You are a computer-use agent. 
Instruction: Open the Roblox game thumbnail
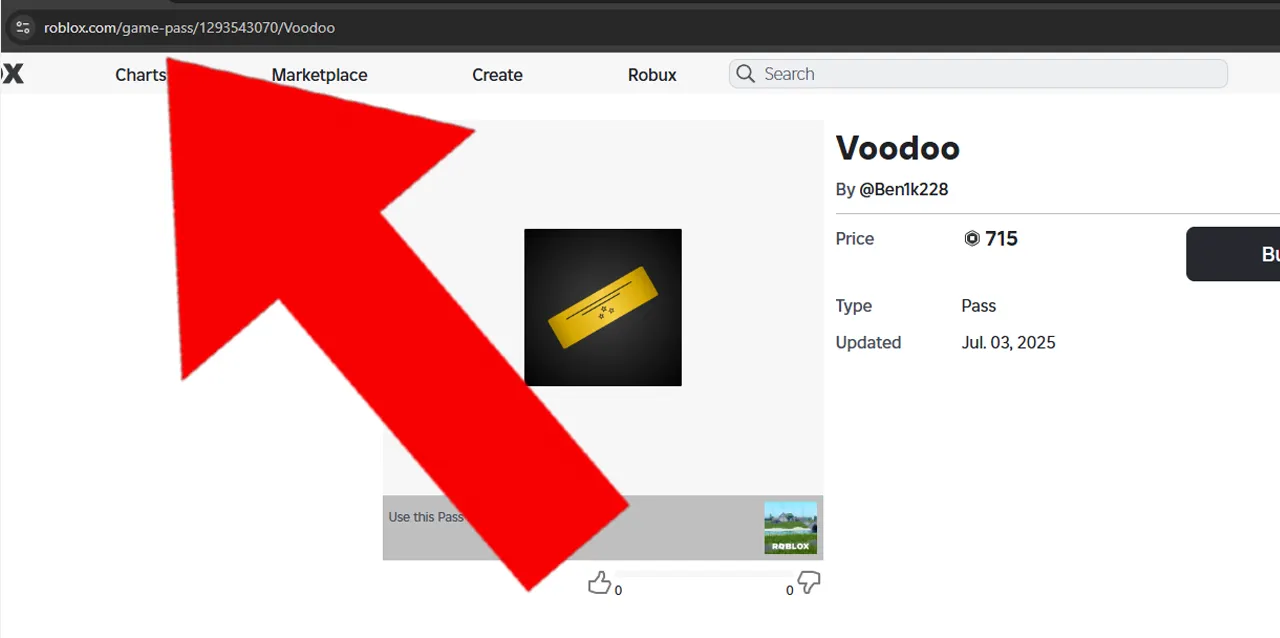click(x=791, y=528)
